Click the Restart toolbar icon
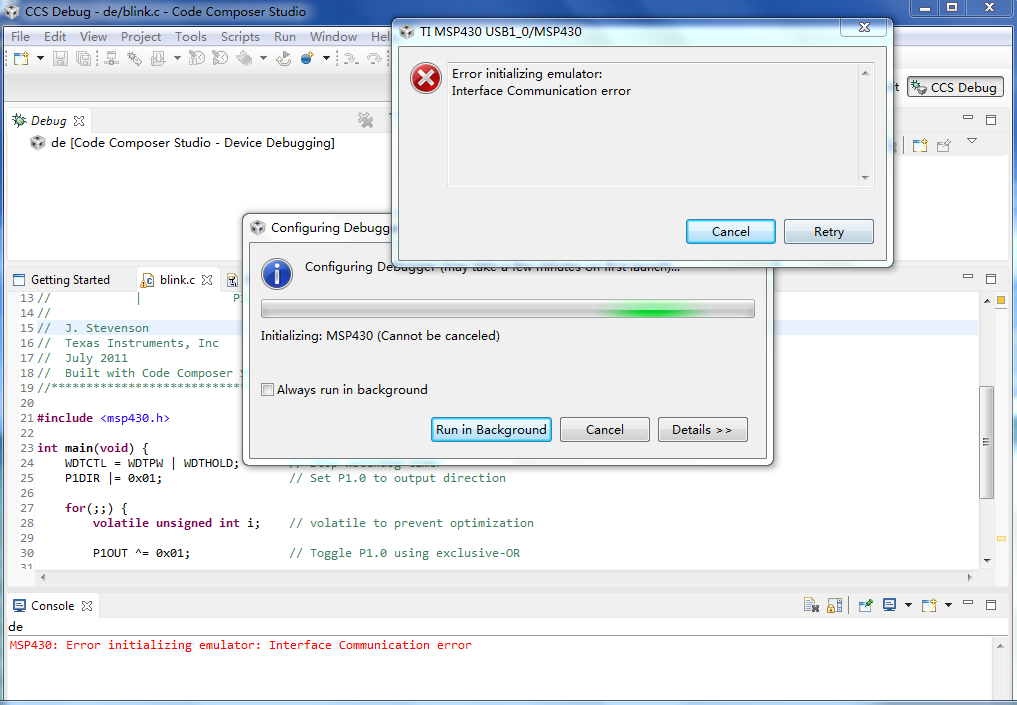 283,58
